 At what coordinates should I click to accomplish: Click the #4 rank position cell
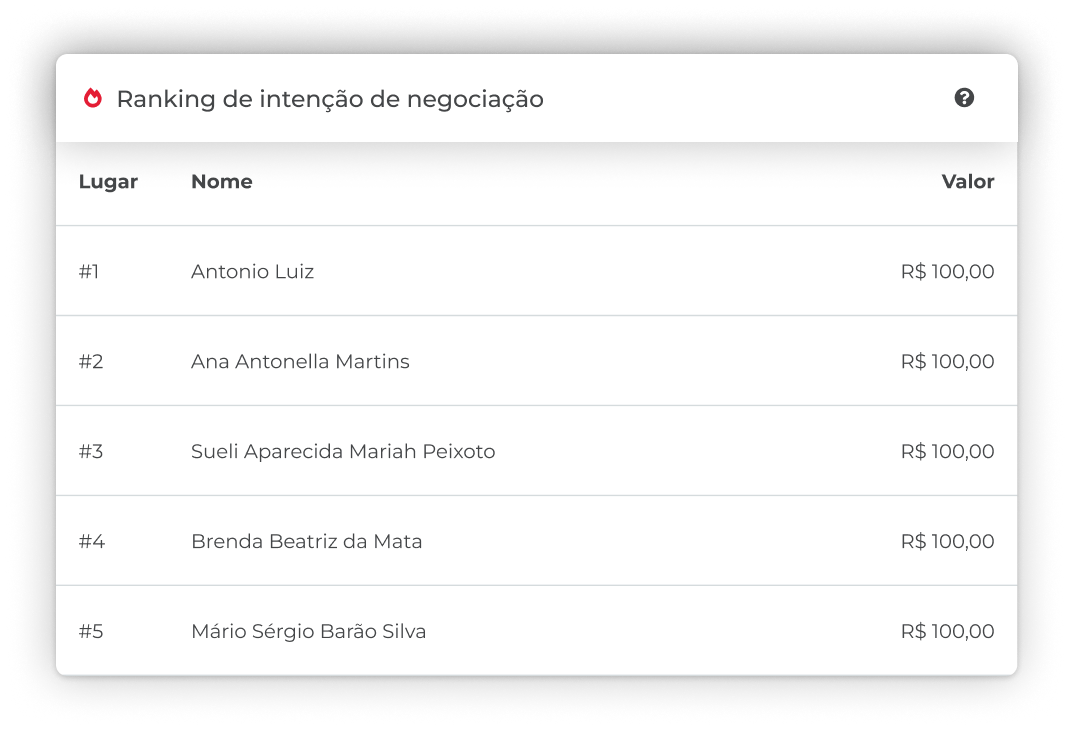[91, 542]
